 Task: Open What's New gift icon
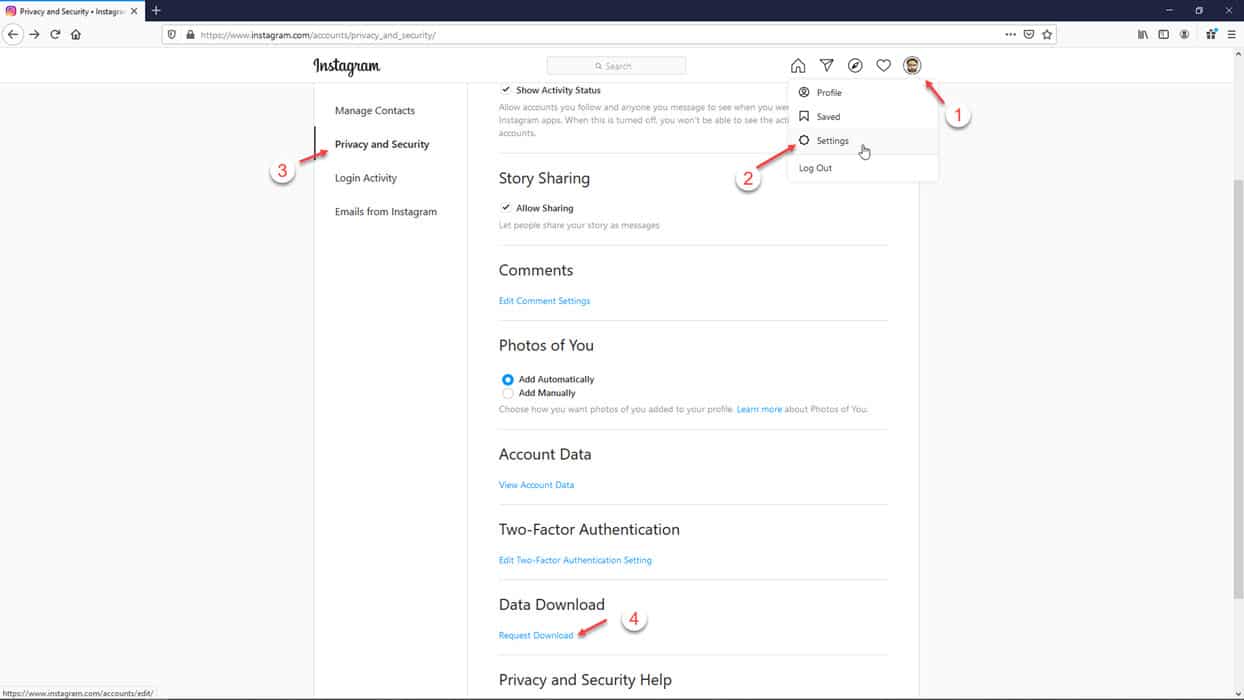[1211, 34]
